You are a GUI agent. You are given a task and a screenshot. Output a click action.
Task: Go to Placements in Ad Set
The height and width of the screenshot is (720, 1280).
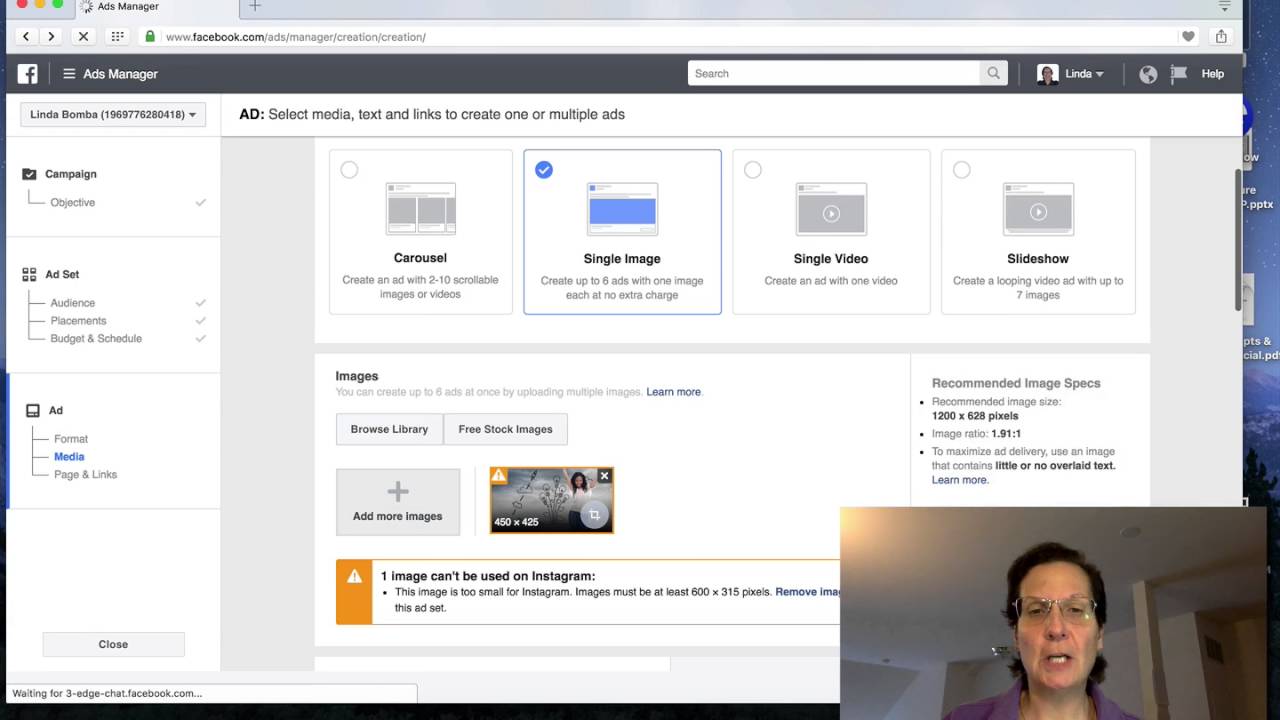coord(78,321)
